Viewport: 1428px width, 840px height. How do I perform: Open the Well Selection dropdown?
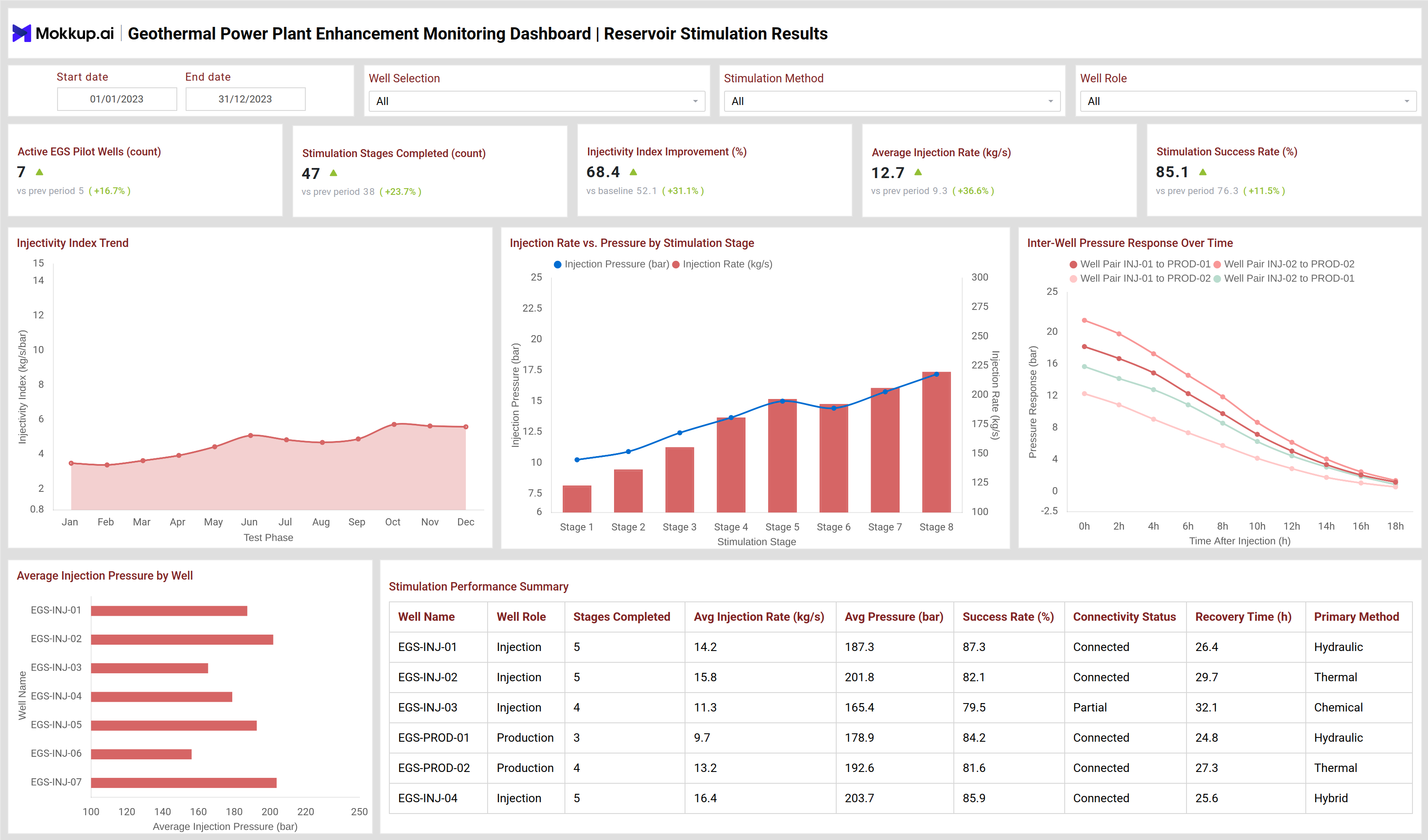point(537,101)
